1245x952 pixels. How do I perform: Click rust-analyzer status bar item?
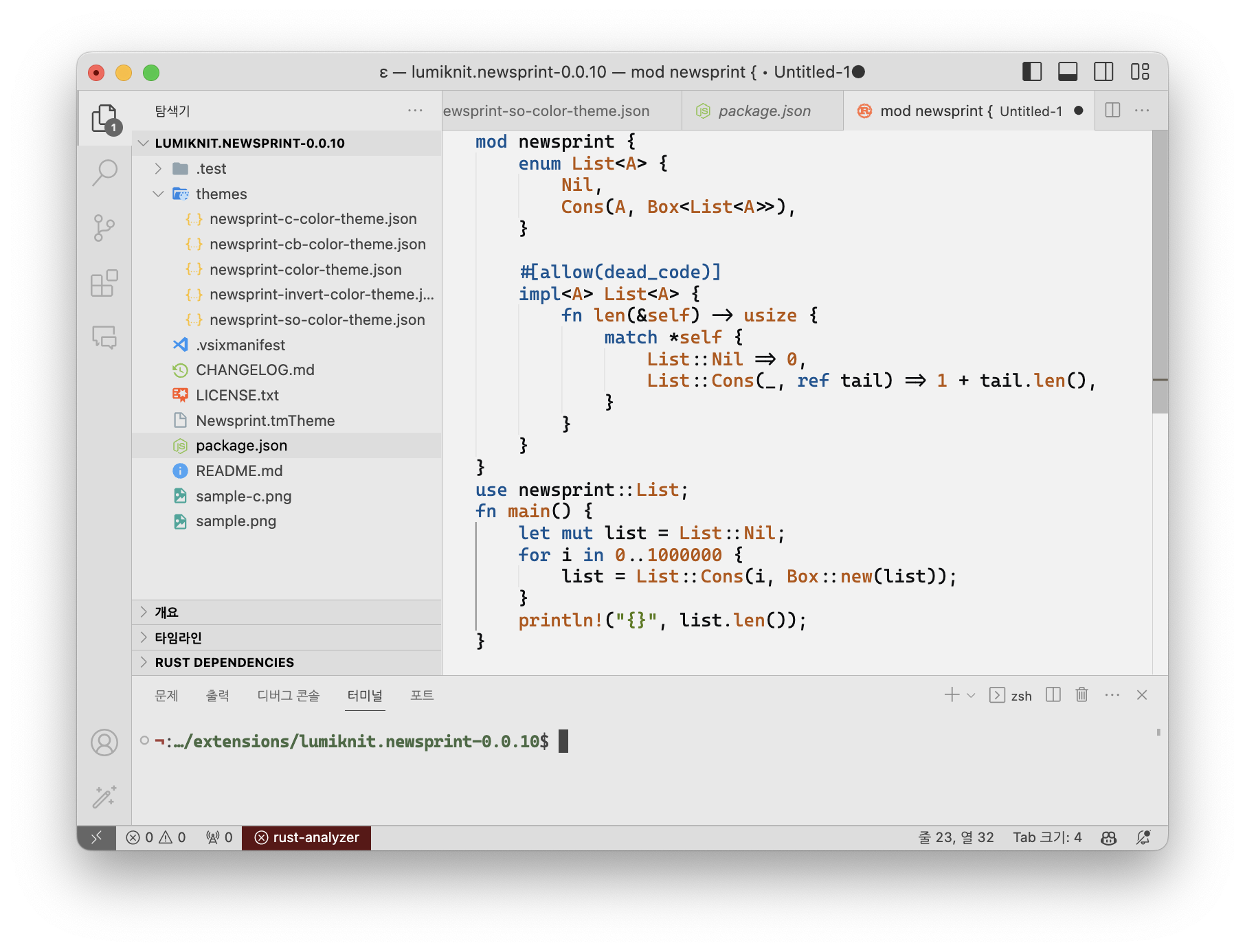306,837
